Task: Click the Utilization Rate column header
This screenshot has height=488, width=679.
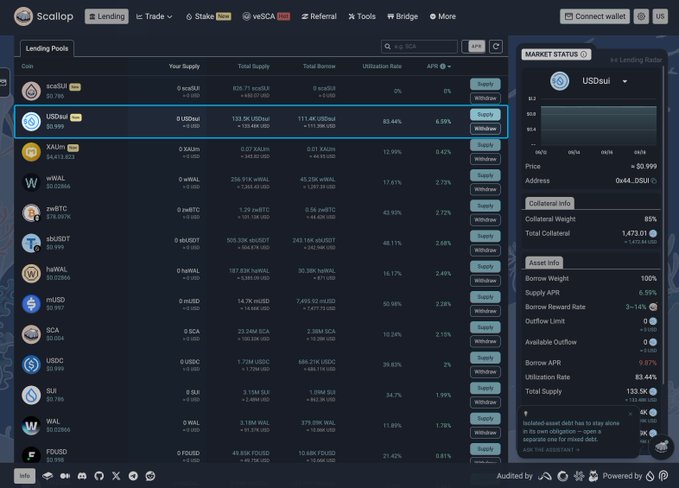Action: point(382,66)
